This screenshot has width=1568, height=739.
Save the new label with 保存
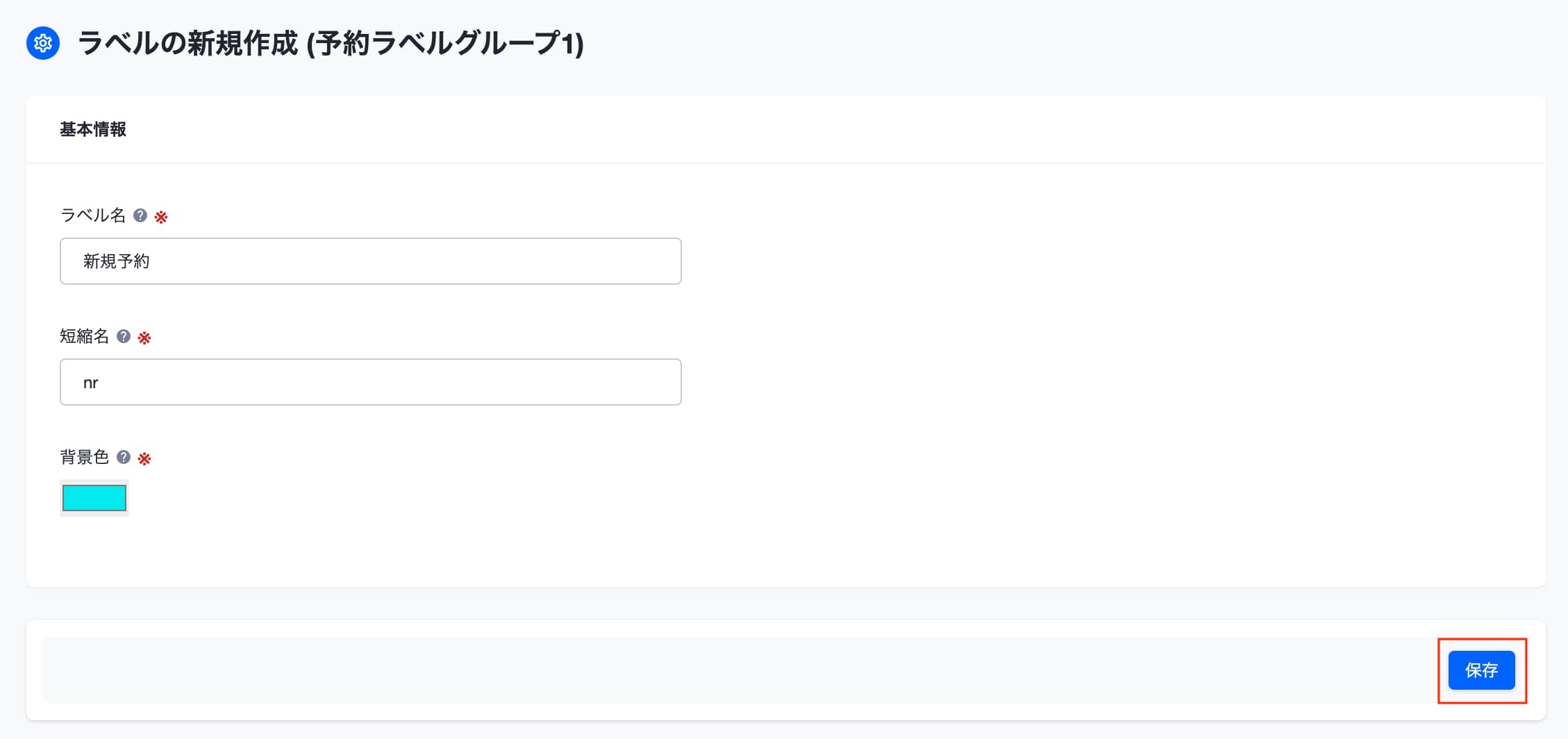coord(1481,670)
